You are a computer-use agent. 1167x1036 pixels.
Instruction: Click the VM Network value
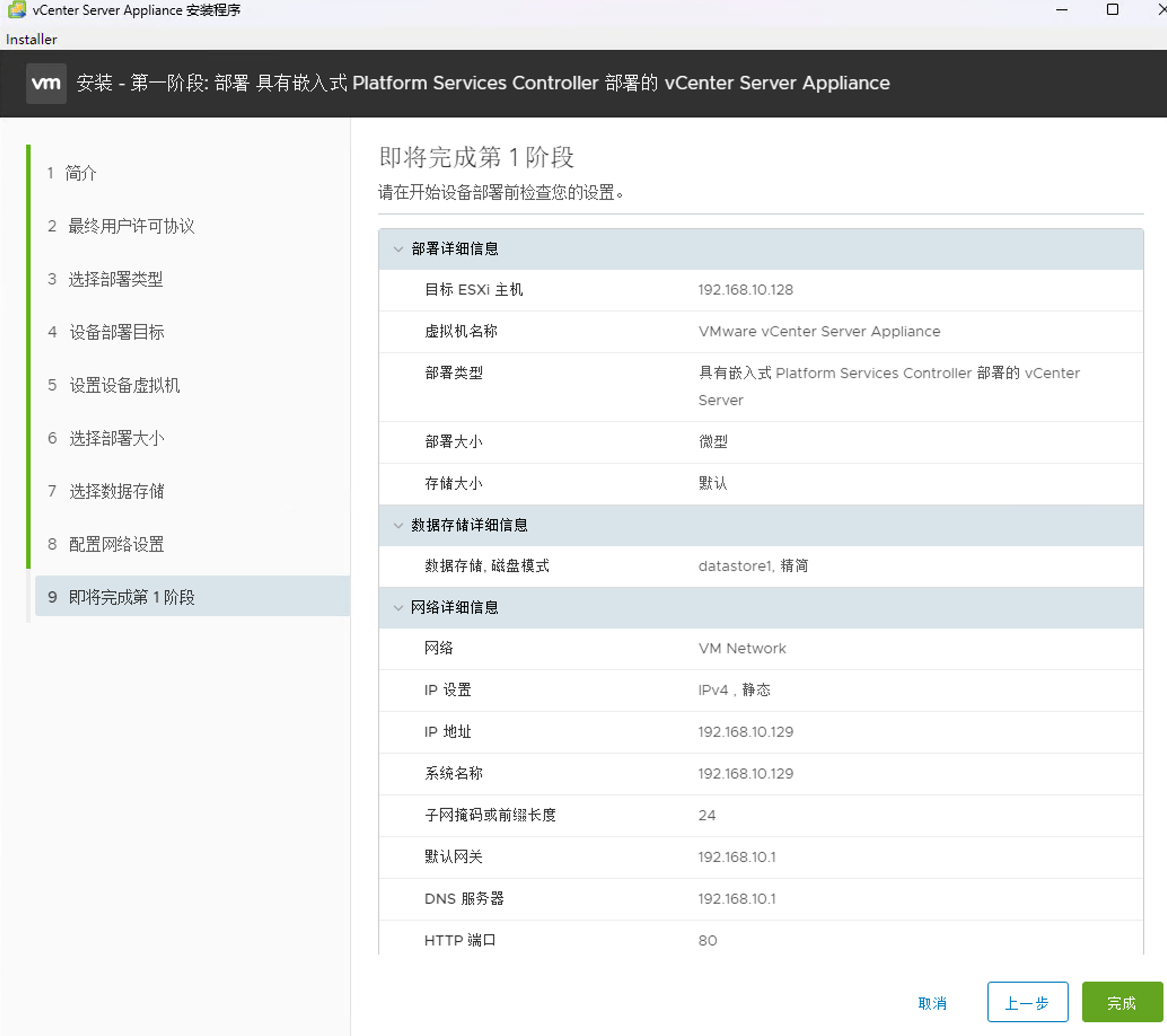click(742, 648)
